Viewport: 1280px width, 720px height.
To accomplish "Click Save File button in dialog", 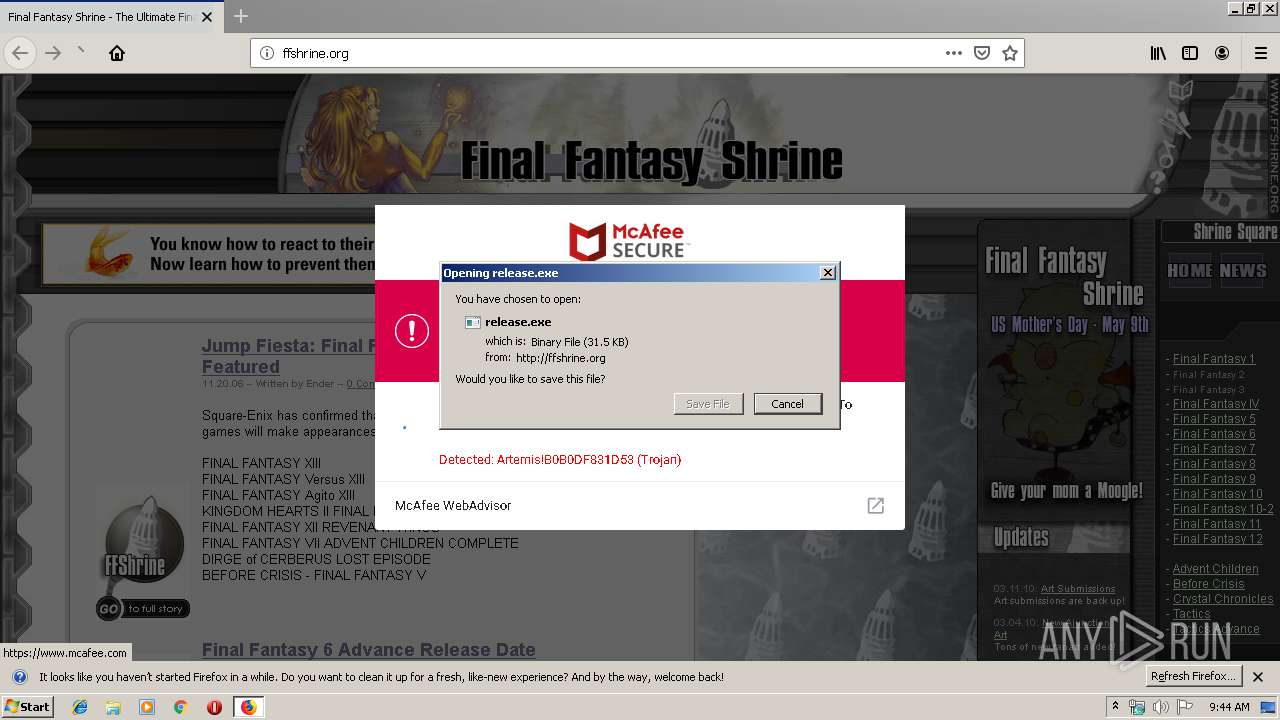I will [708, 404].
